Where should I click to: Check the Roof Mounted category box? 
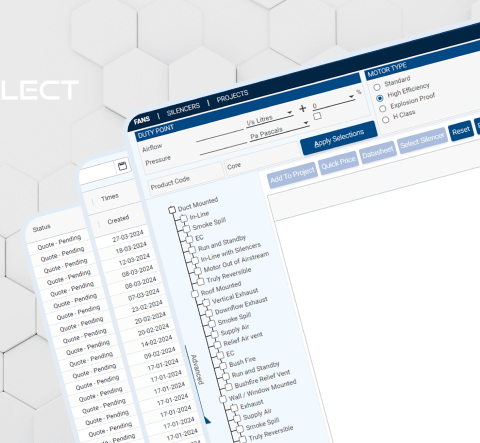[195, 294]
